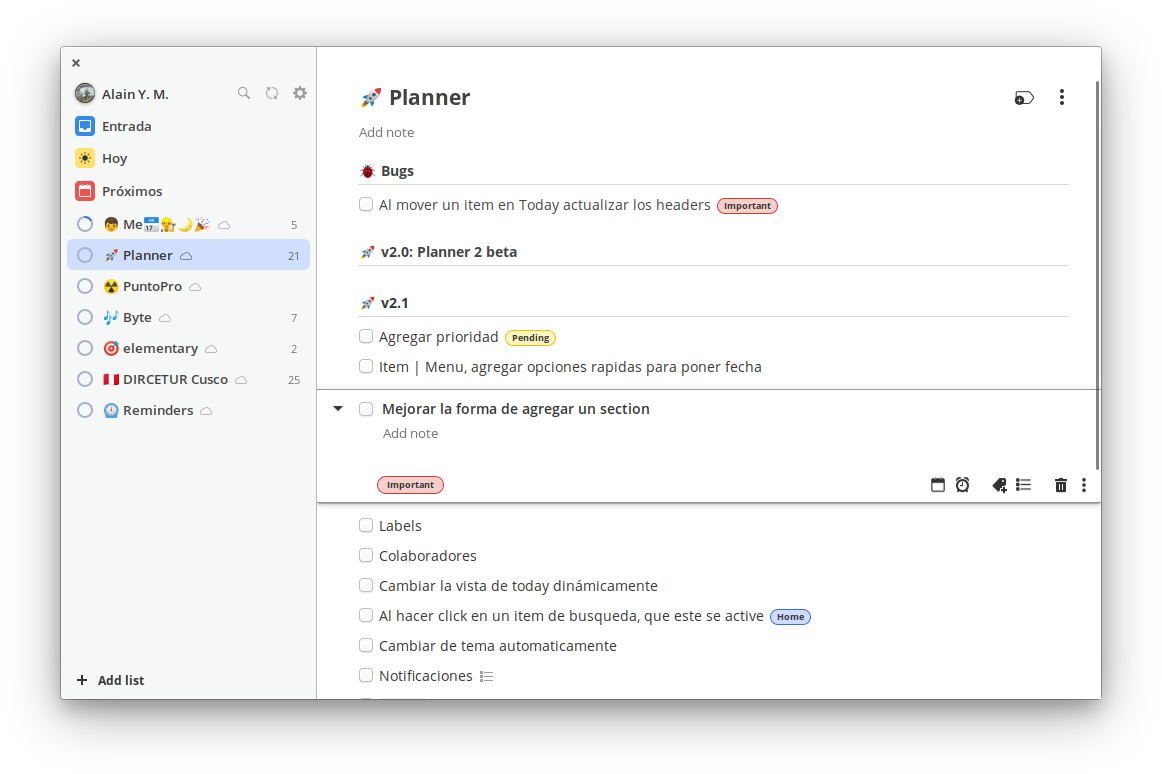This screenshot has height=774, width=1162.
Task: Open the search icon in the sidebar
Action: [x=244, y=92]
